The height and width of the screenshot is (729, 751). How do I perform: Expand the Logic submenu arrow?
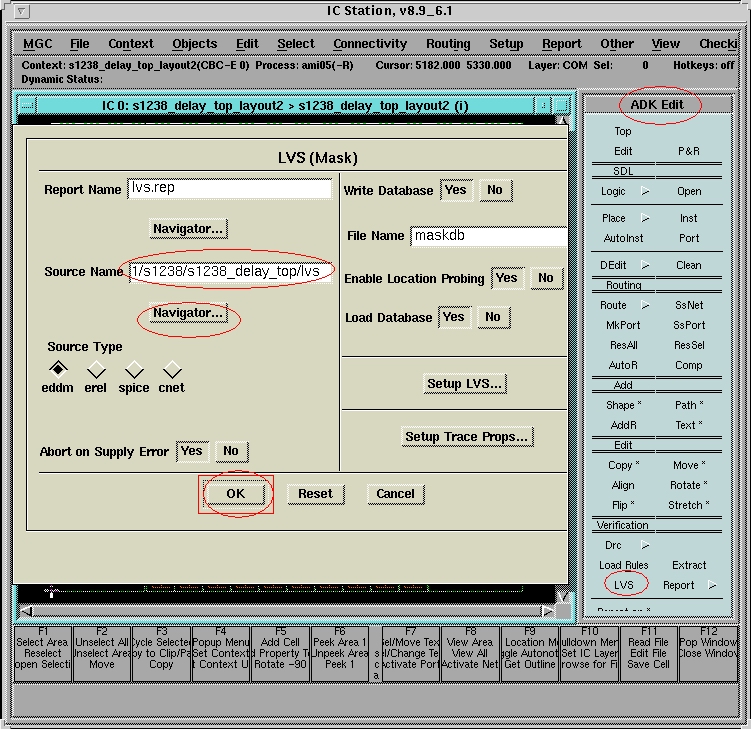pos(644,191)
